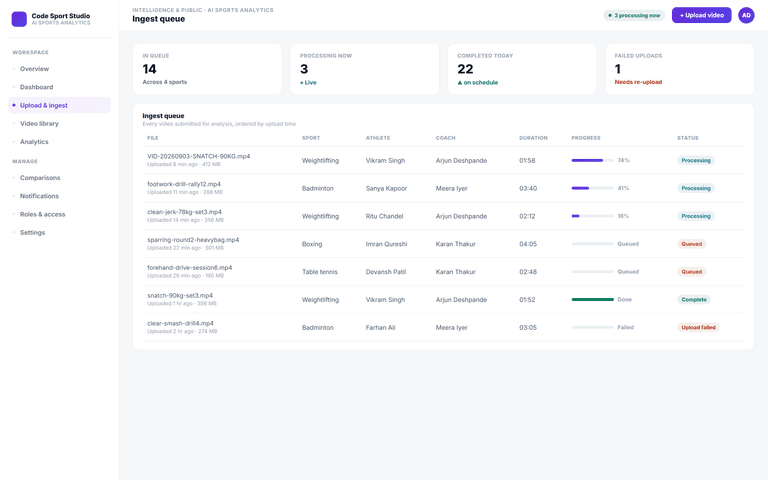Click Queued badge for forehand-drive-session6
This screenshot has height=480, width=768.
coord(692,272)
